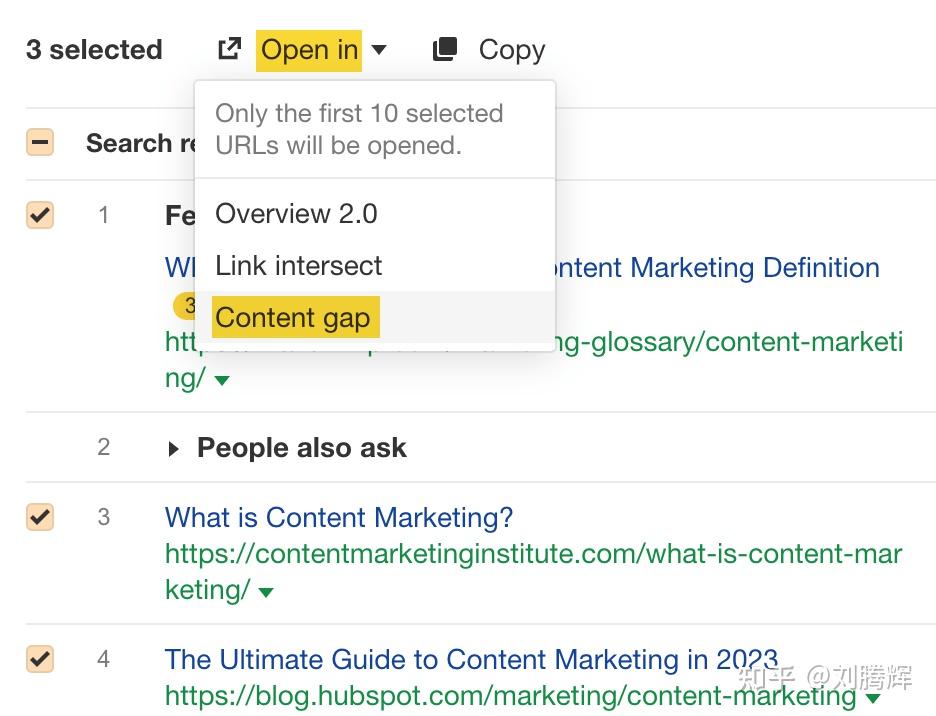This screenshot has height=716, width=936.
Task: Uncheck the checkbox for result 1
Action: [x=40, y=215]
